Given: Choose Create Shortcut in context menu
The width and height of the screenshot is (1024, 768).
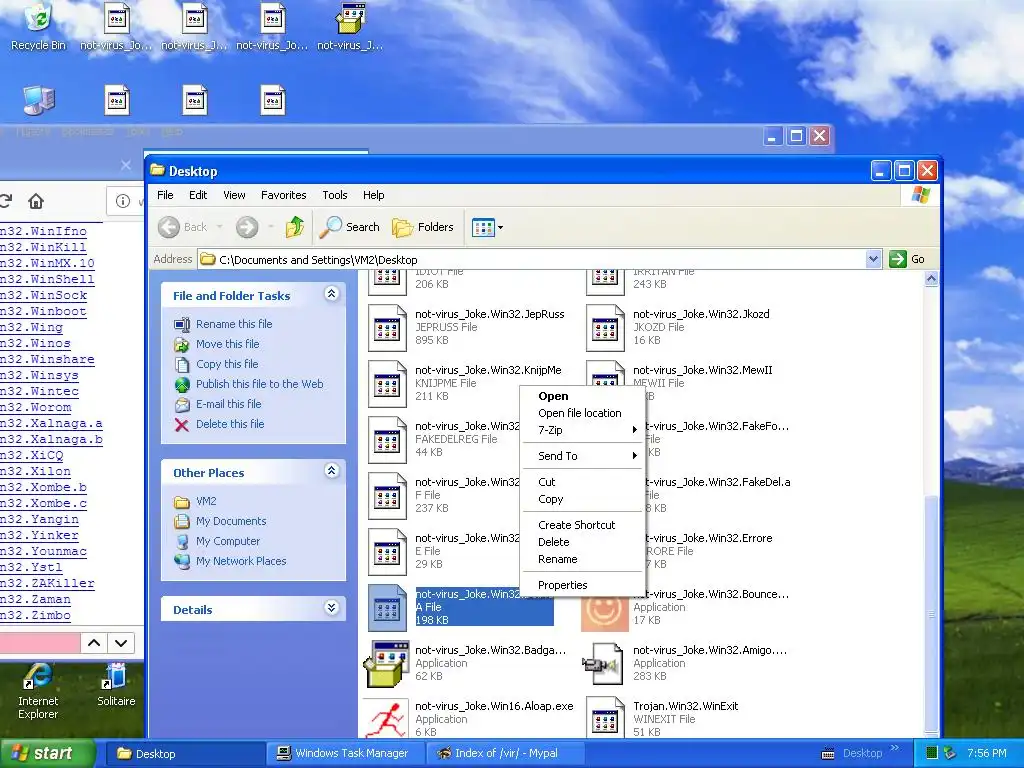Looking at the screenshot, I should pyautogui.click(x=583, y=526).
